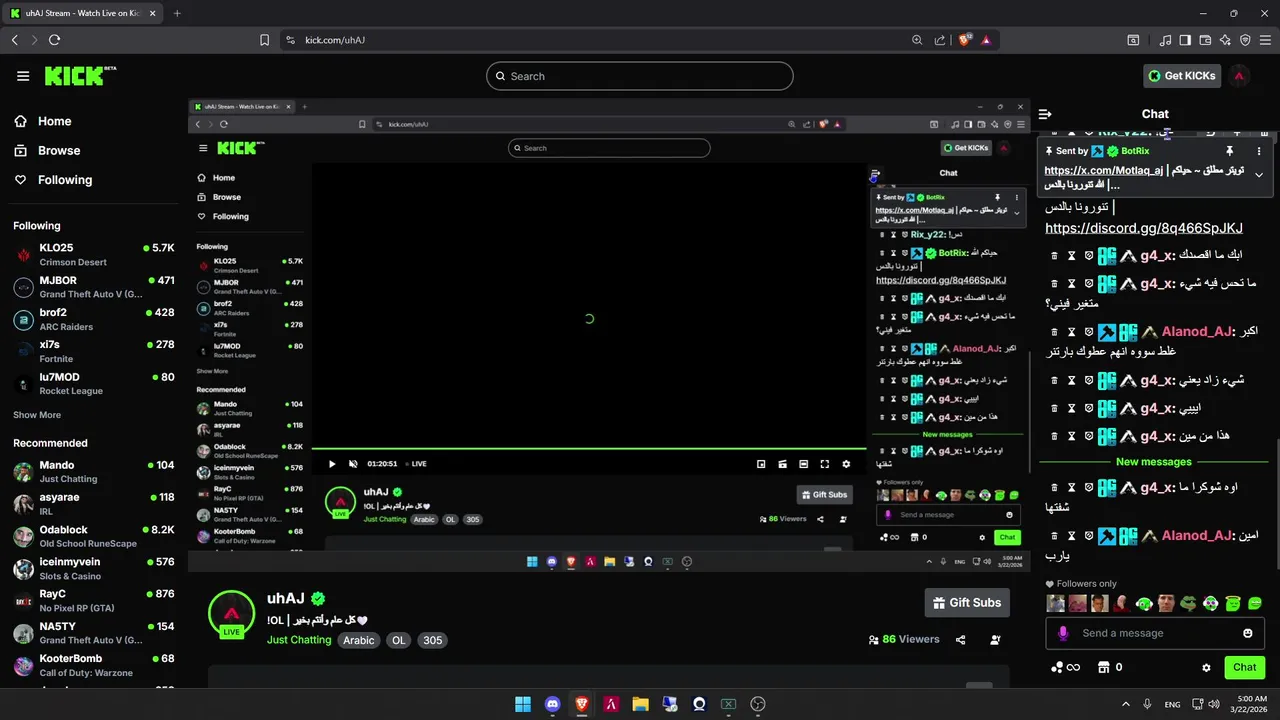
Task: Open Brave VPN shield icon
Action: pyautogui.click(x=1245, y=40)
